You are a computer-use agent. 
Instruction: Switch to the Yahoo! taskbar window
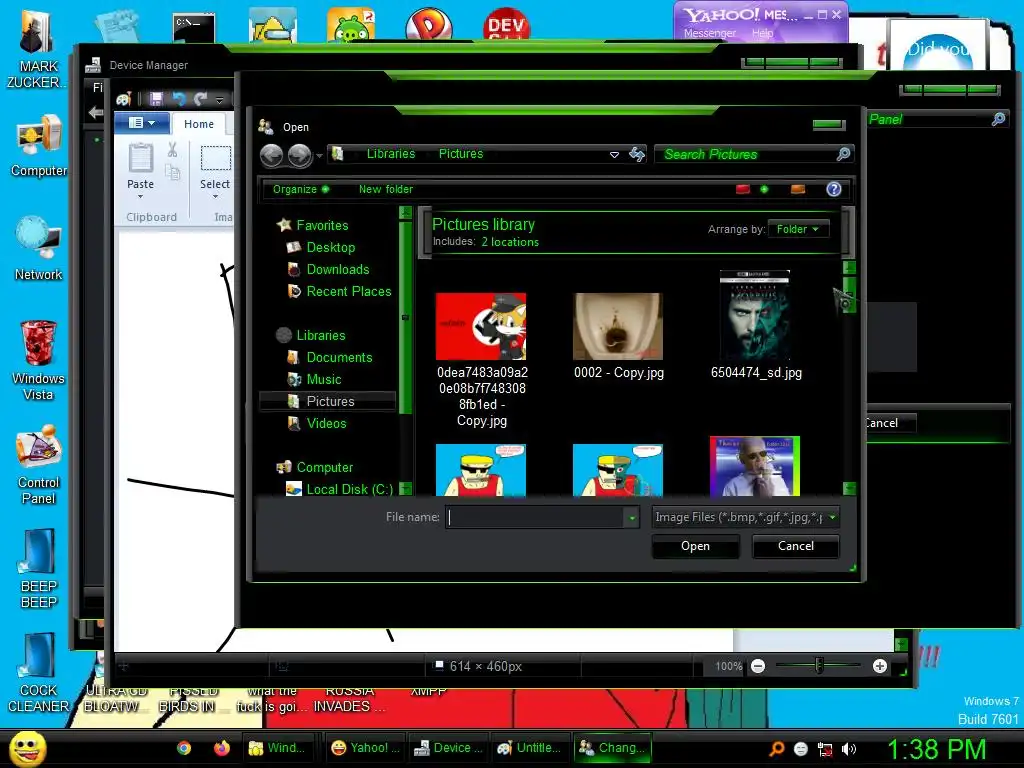pos(364,748)
